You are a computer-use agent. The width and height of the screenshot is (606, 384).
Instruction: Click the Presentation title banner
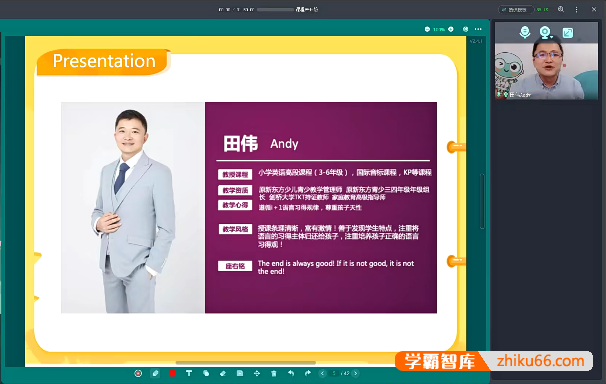104,61
